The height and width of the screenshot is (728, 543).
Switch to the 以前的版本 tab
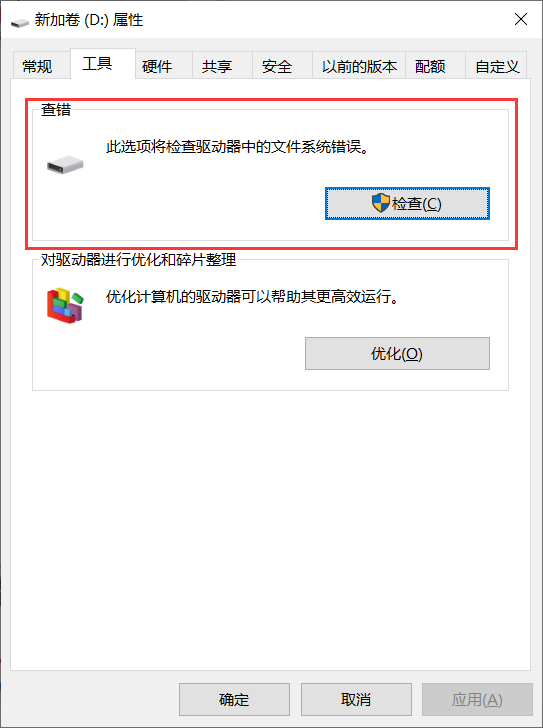[x=359, y=66]
